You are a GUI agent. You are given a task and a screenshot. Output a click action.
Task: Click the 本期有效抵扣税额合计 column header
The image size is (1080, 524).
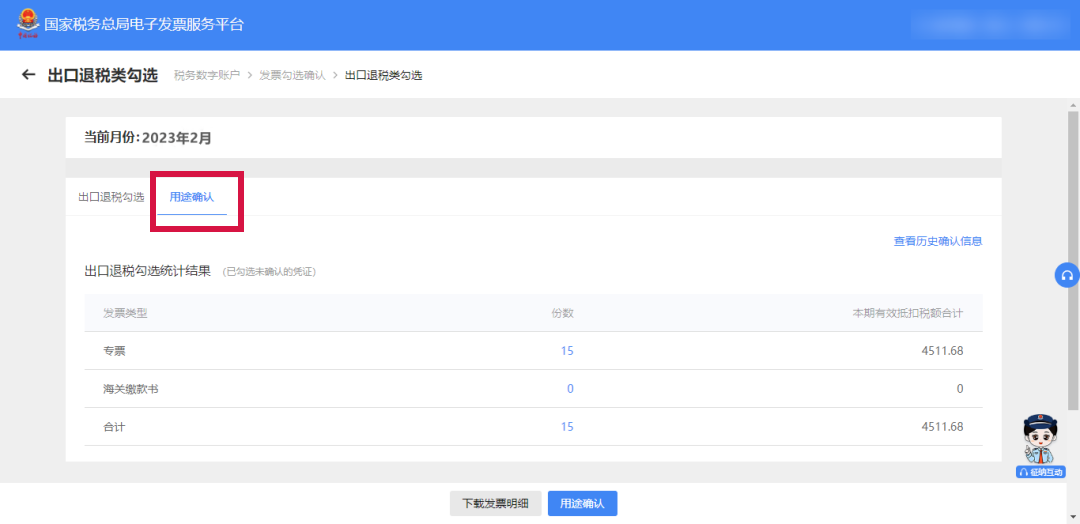pos(908,313)
